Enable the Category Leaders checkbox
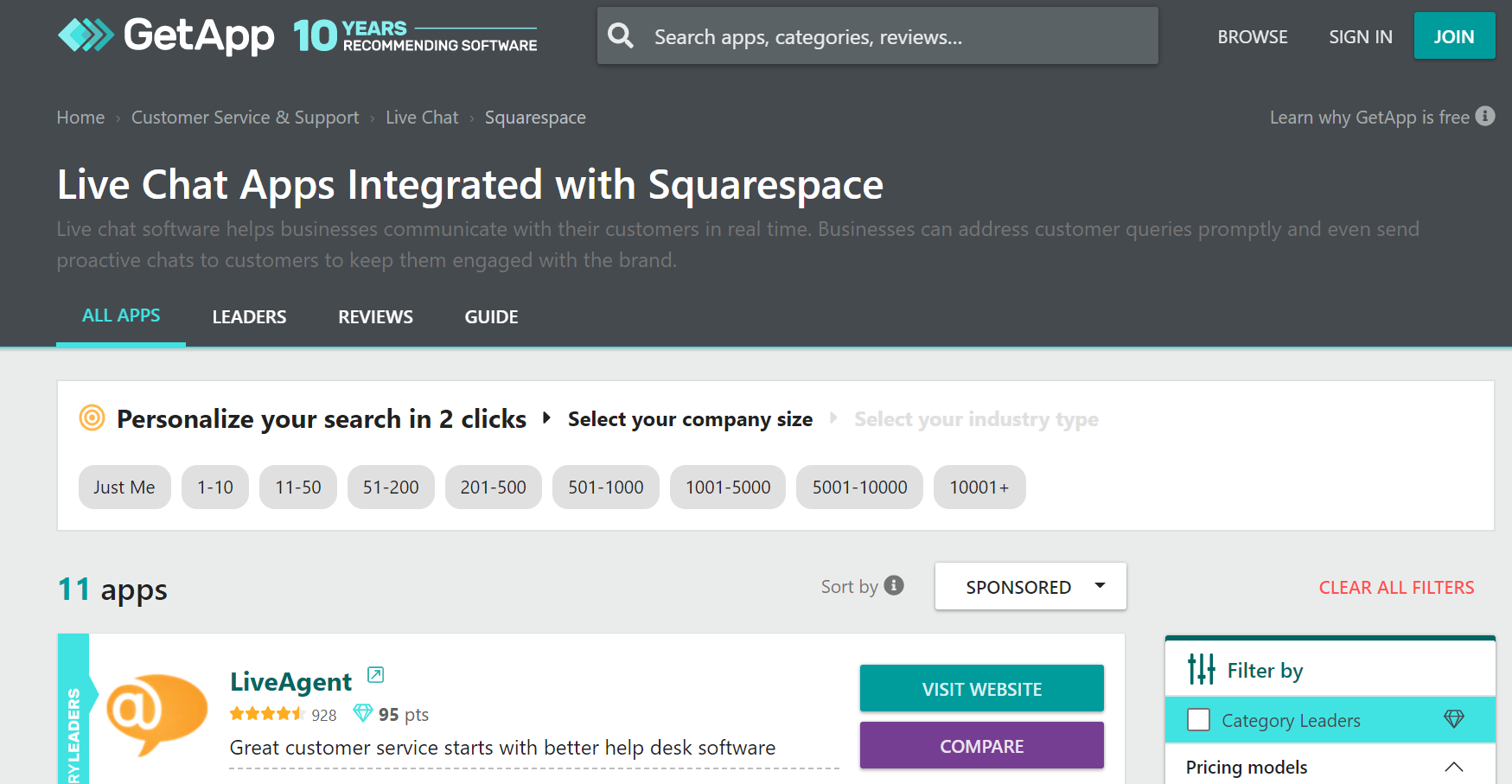 (1199, 720)
